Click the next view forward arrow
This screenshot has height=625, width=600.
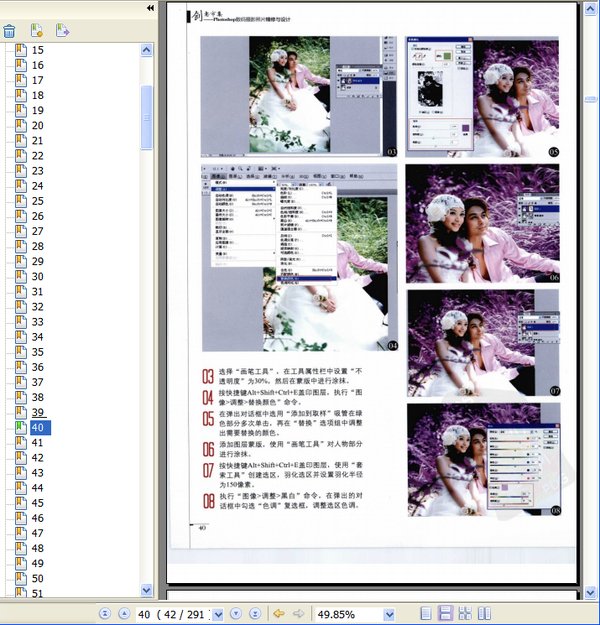298,613
